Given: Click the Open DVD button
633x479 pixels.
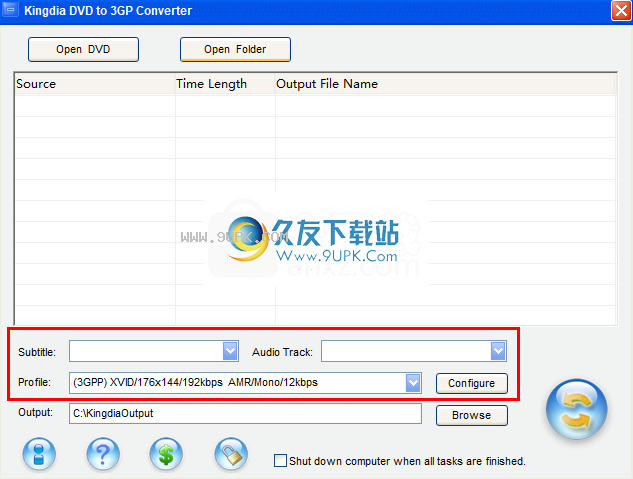Looking at the screenshot, I should coord(83,49).
